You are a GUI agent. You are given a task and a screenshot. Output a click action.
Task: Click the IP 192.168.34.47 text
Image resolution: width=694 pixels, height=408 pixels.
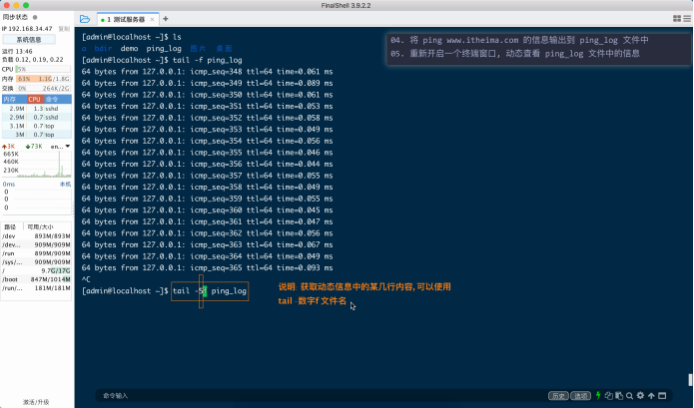[27, 29]
